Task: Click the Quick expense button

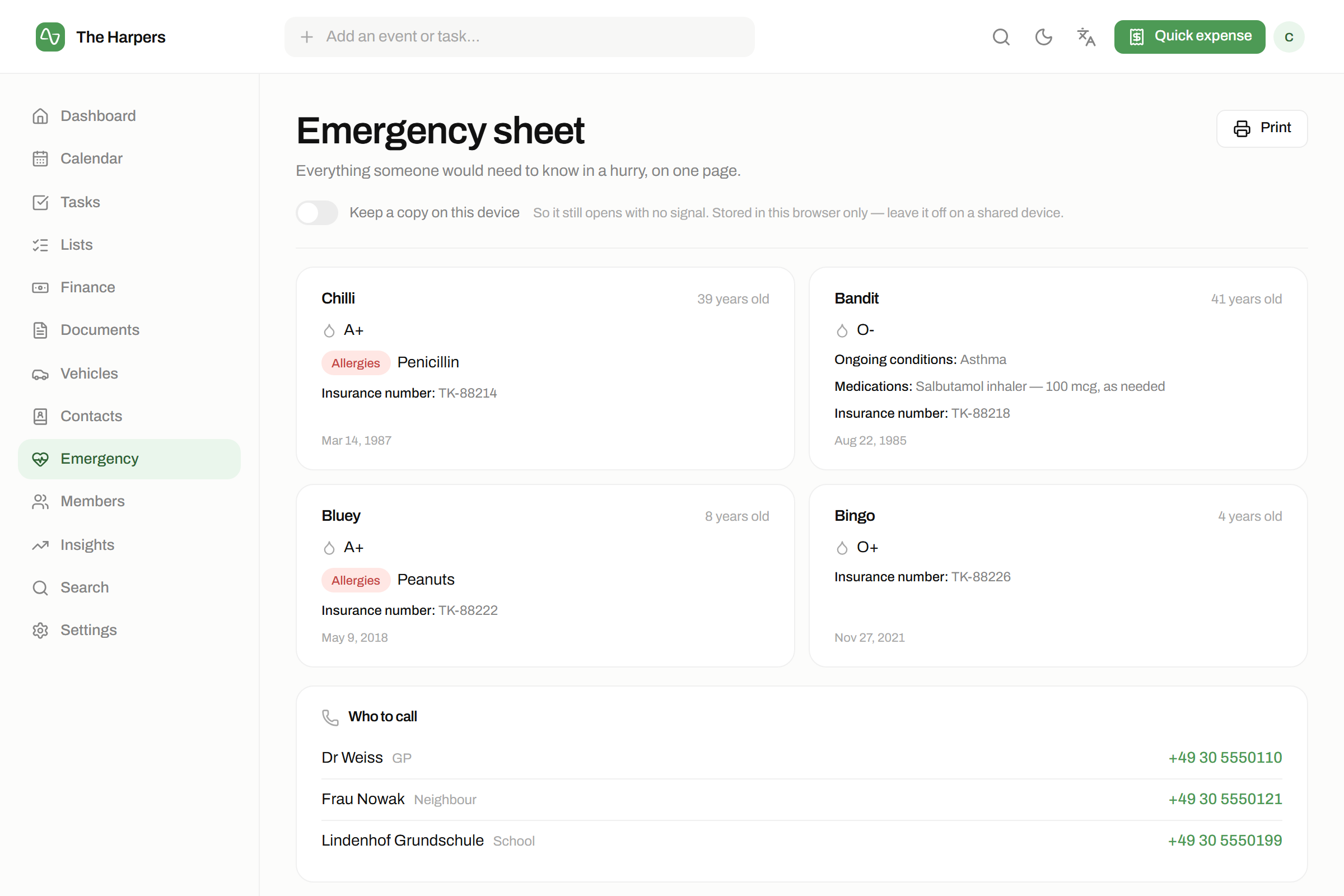Action: tap(1189, 37)
